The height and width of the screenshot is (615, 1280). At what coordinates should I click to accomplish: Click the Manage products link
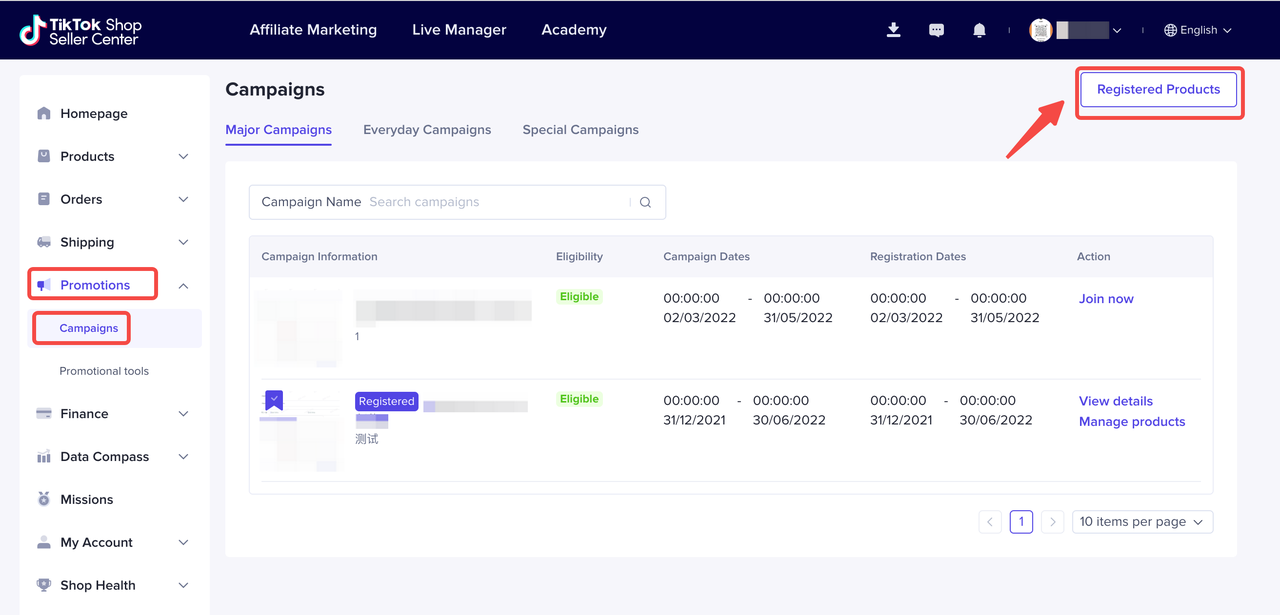[1132, 422]
